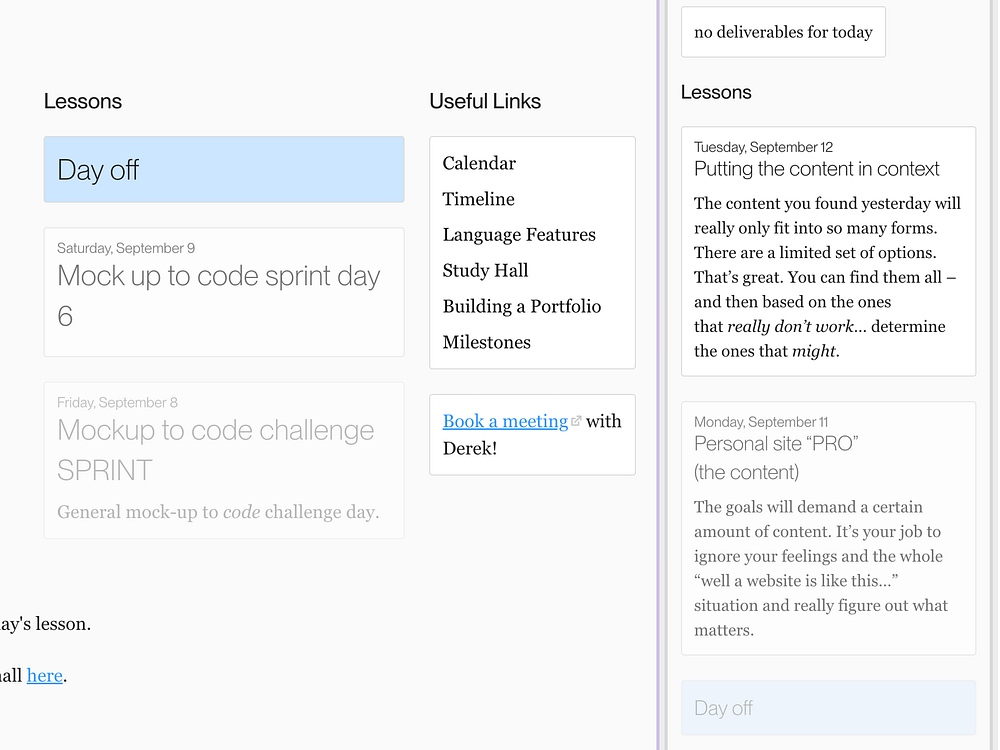1000x750 pixels.
Task: Click the no deliverables for today box
Action: coord(783,32)
